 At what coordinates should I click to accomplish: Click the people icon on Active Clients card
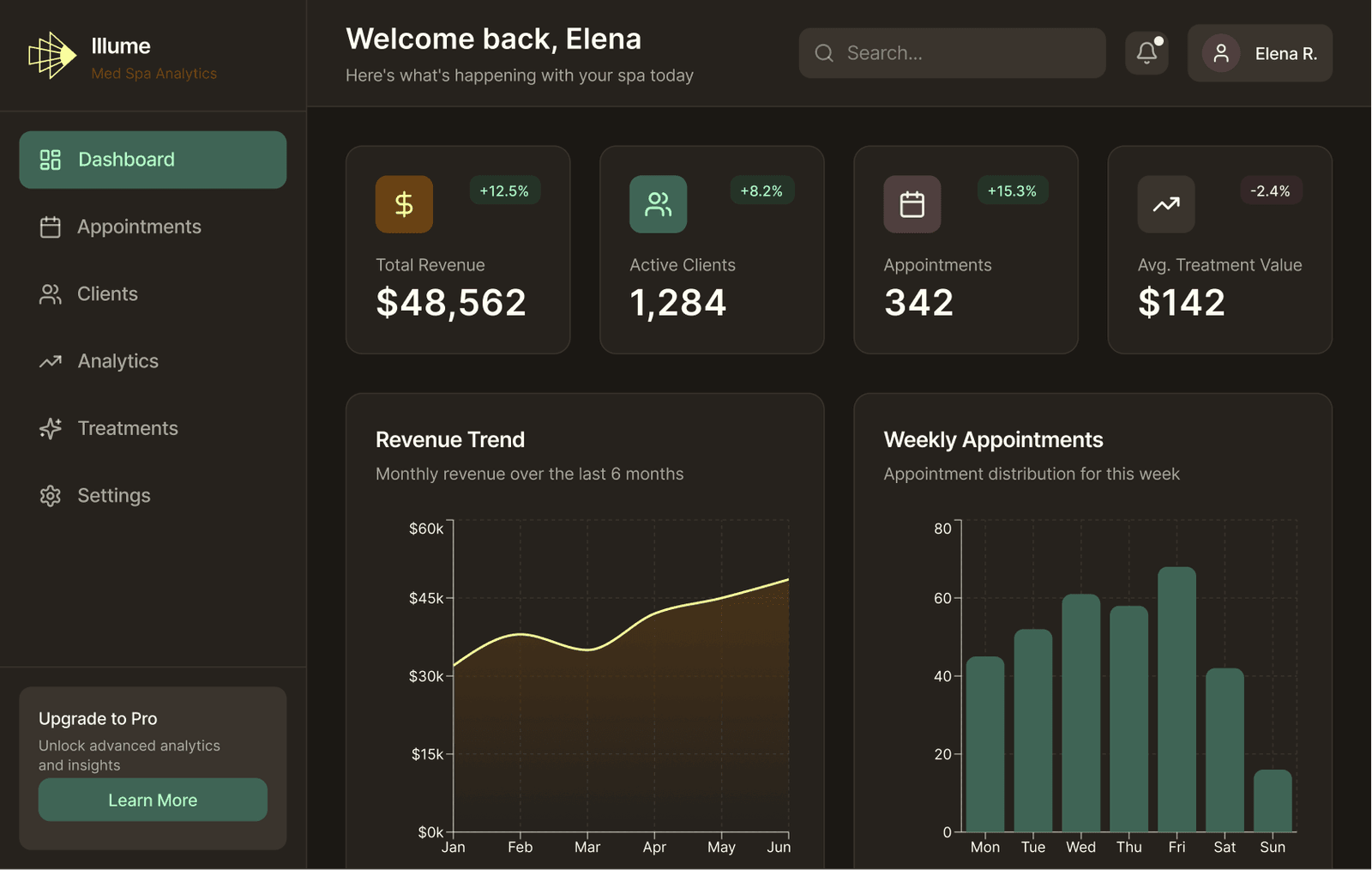pyautogui.click(x=658, y=204)
